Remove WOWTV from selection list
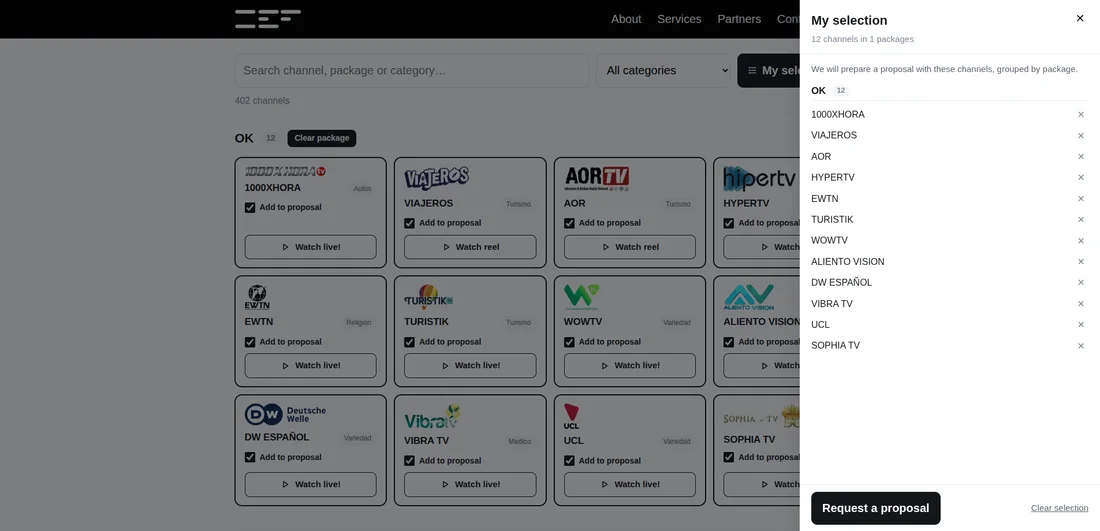 [1080, 241]
